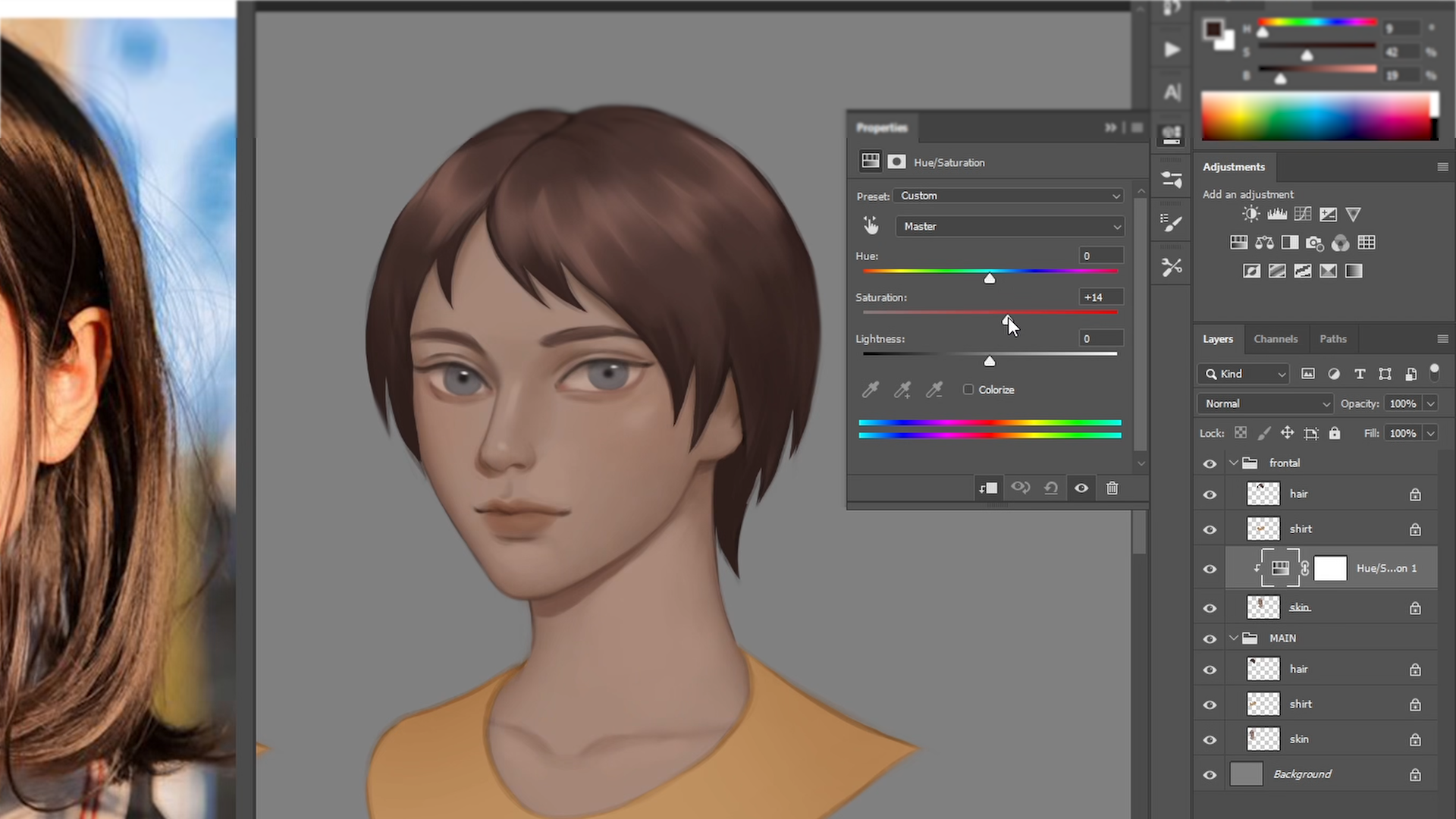The height and width of the screenshot is (819, 1456).
Task: Add a Channel Mixer adjustment
Action: click(1341, 243)
